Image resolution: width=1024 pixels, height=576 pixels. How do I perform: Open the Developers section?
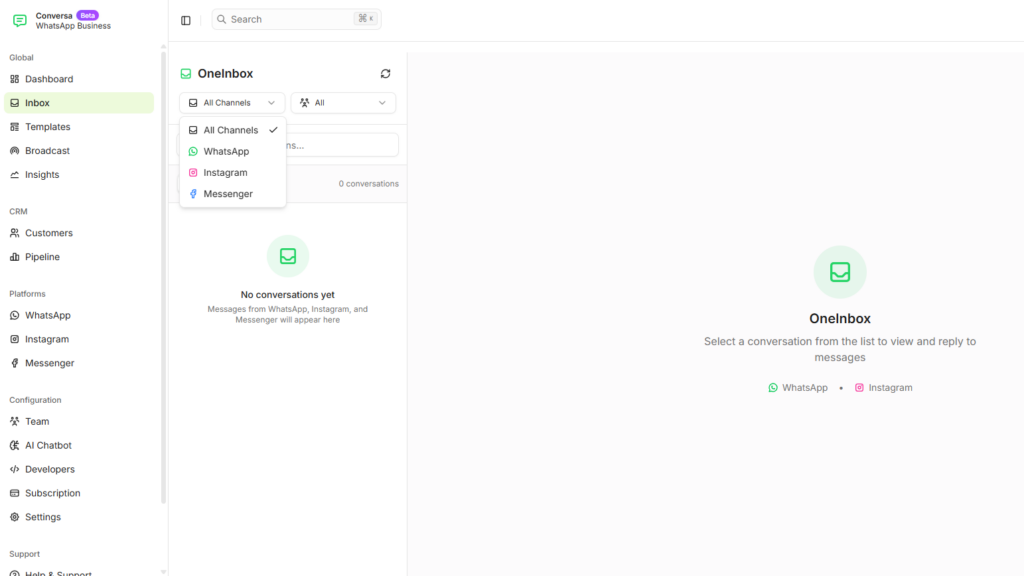(x=50, y=470)
